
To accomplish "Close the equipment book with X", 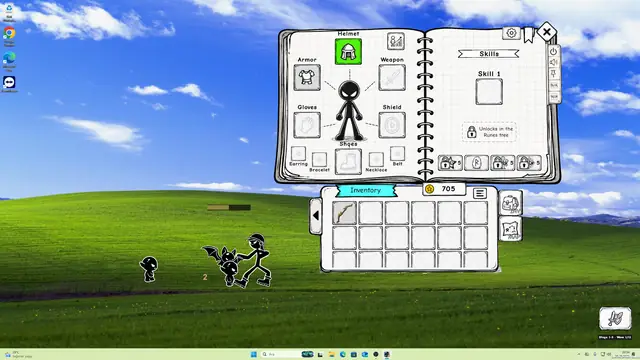I will click(x=547, y=32).
